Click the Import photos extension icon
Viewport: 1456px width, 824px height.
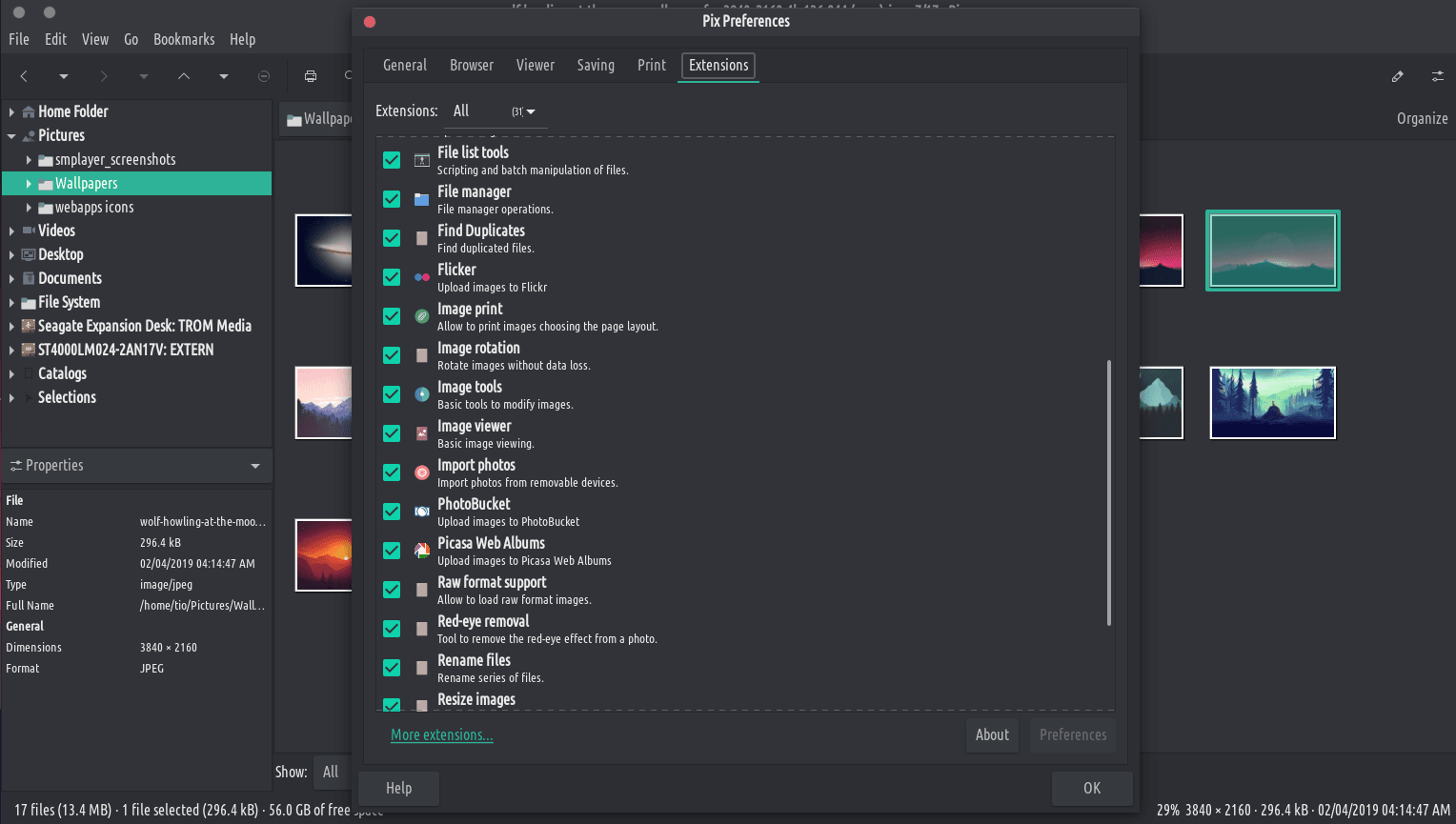[421, 472]
